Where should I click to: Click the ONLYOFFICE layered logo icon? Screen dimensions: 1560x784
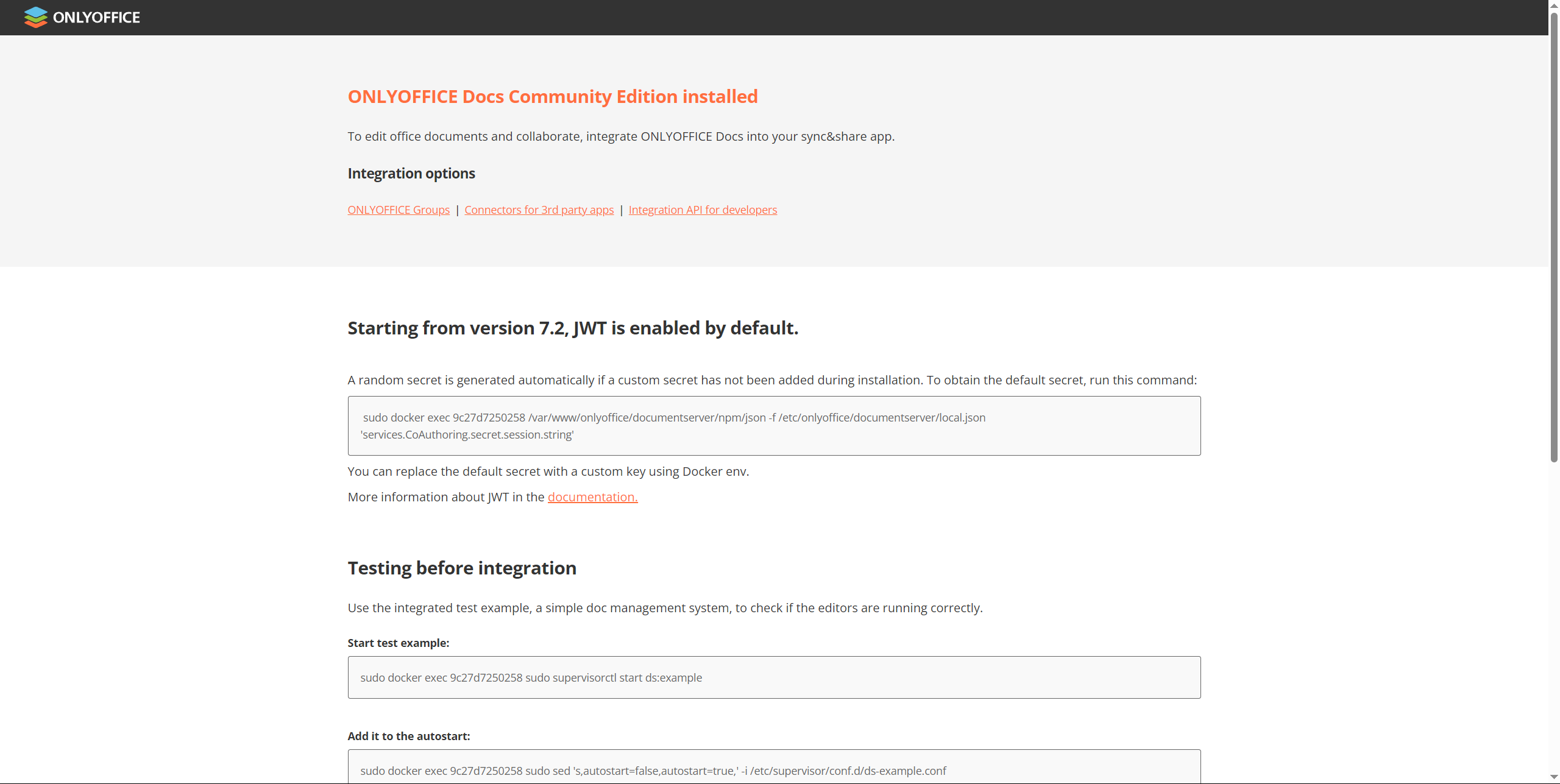point(35,17)
